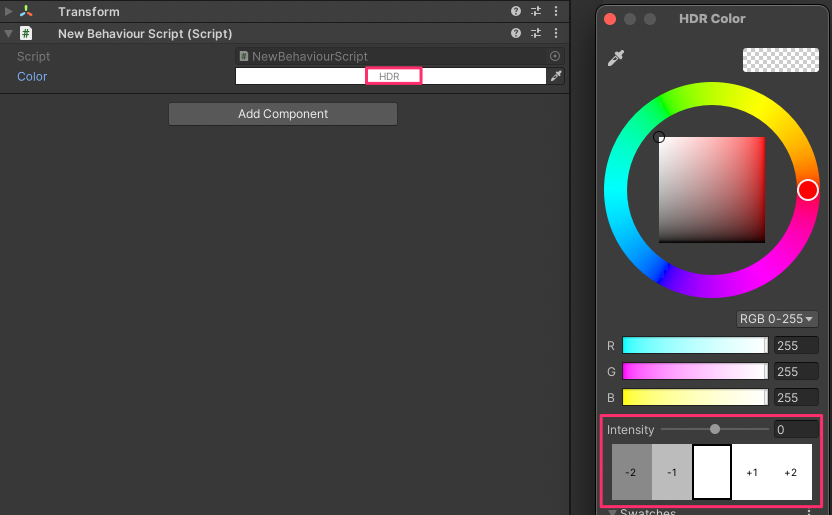Open the HDR Color field swatch
832x515 pixels.
[391, 76]
